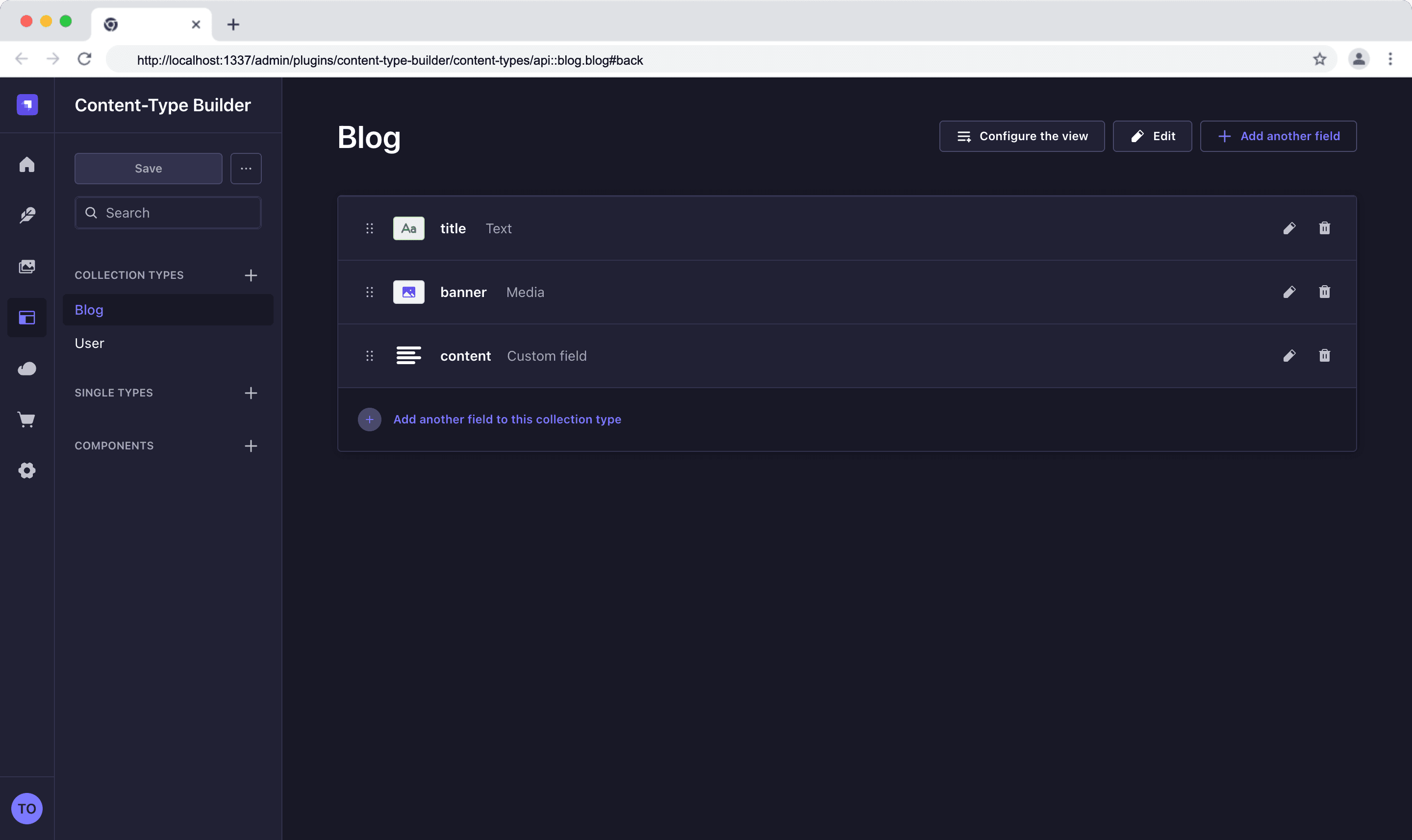Viewport: 1412px width, 840px height.
Task: Open the Media Library icon
Action: tap(26, 267)
